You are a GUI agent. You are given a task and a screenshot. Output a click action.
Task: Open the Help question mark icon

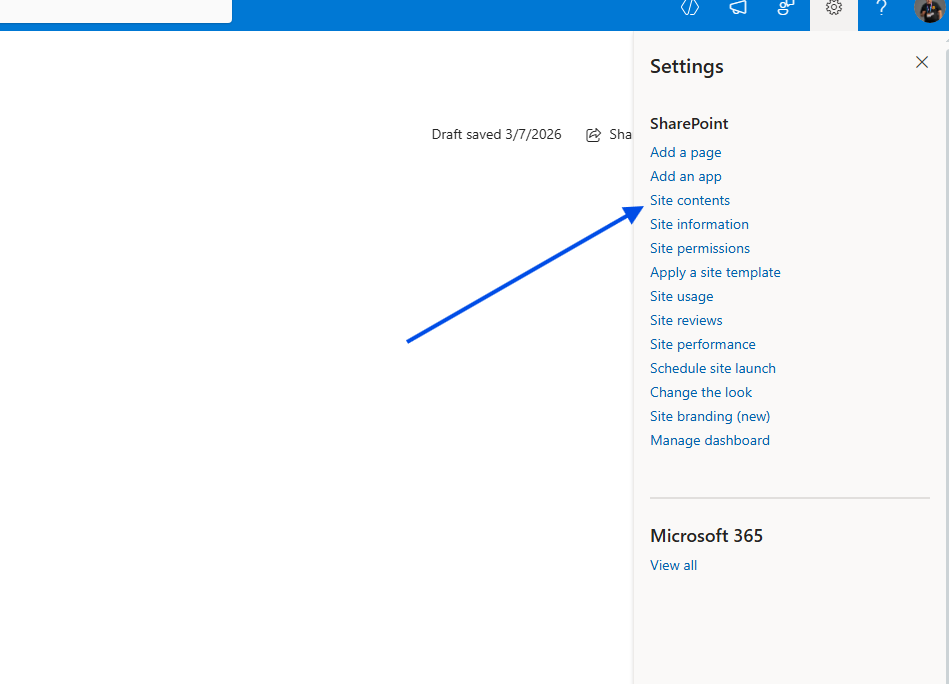881,9
